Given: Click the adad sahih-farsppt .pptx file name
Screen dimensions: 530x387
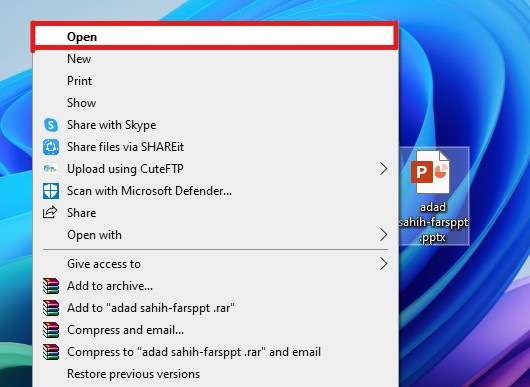Looking at the screenshot, I should [434, 222].
